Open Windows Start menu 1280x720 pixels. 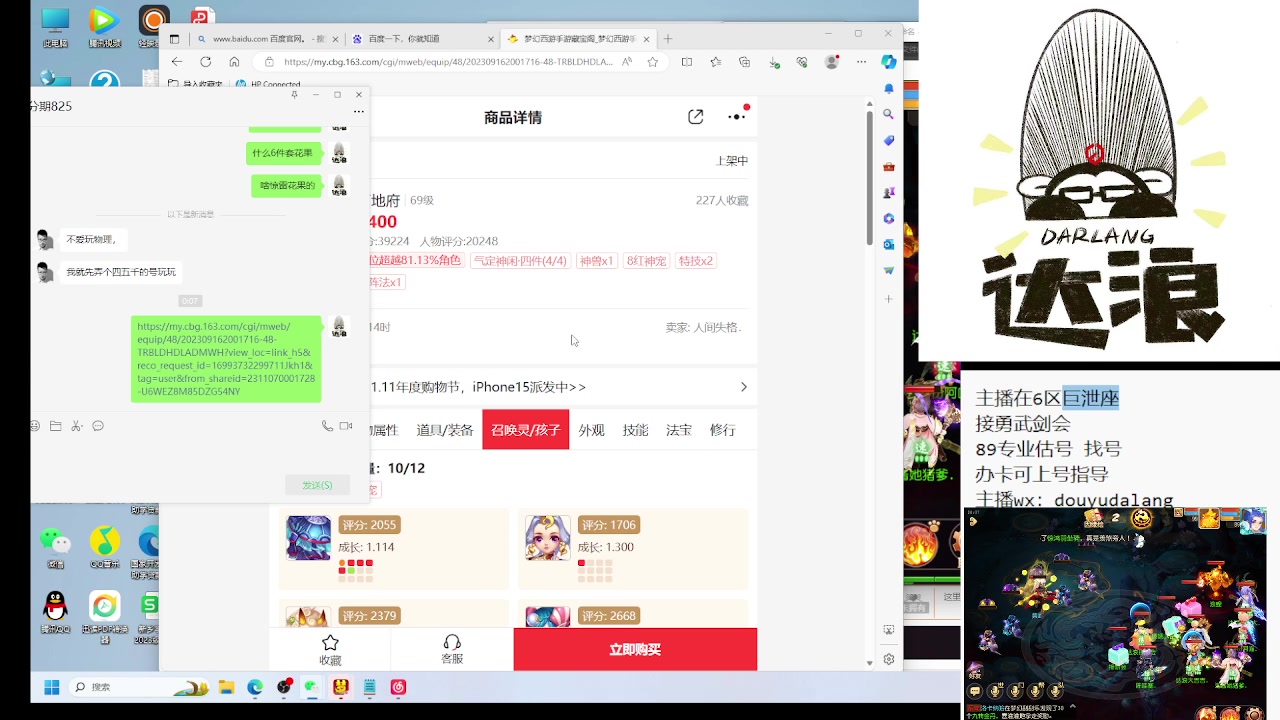pyautogui.click(x=52, y=687)
